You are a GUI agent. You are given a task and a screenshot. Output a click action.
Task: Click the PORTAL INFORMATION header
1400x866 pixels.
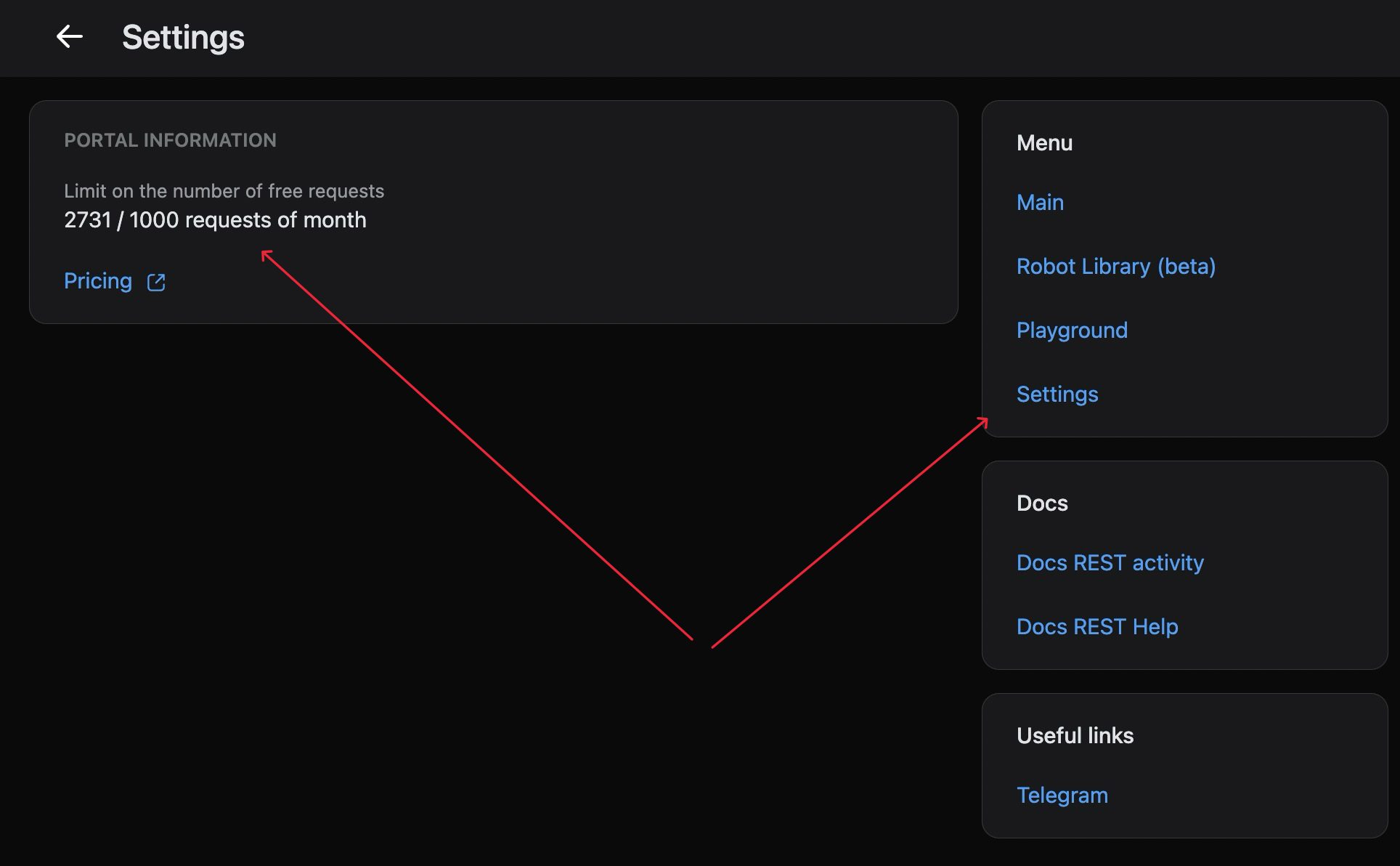pos(170,139)
